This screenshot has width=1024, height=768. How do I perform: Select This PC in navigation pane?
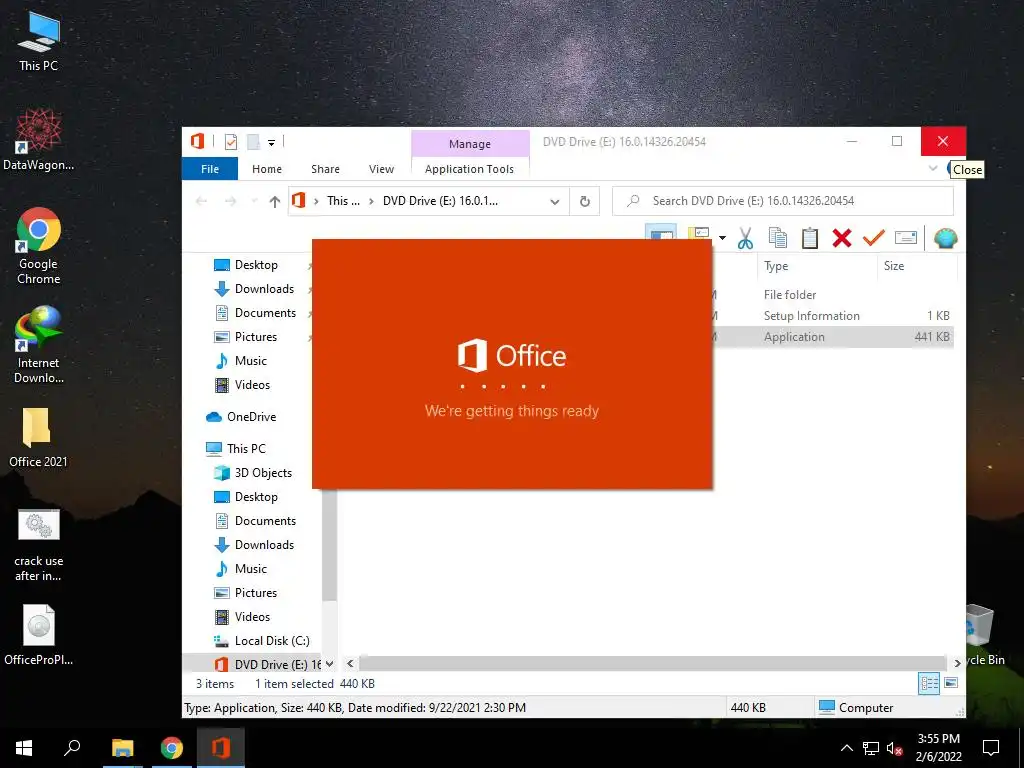pyautogui.click(x=246, y=449)
